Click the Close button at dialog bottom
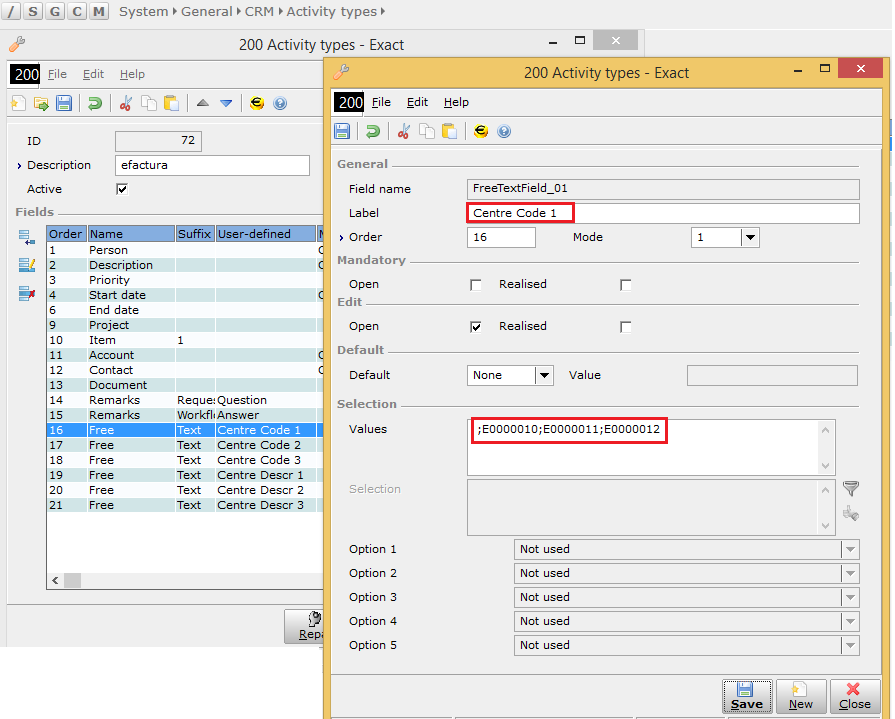Image resolution: width=895 pixels, height=719 pixels. [x=854, y=696]
